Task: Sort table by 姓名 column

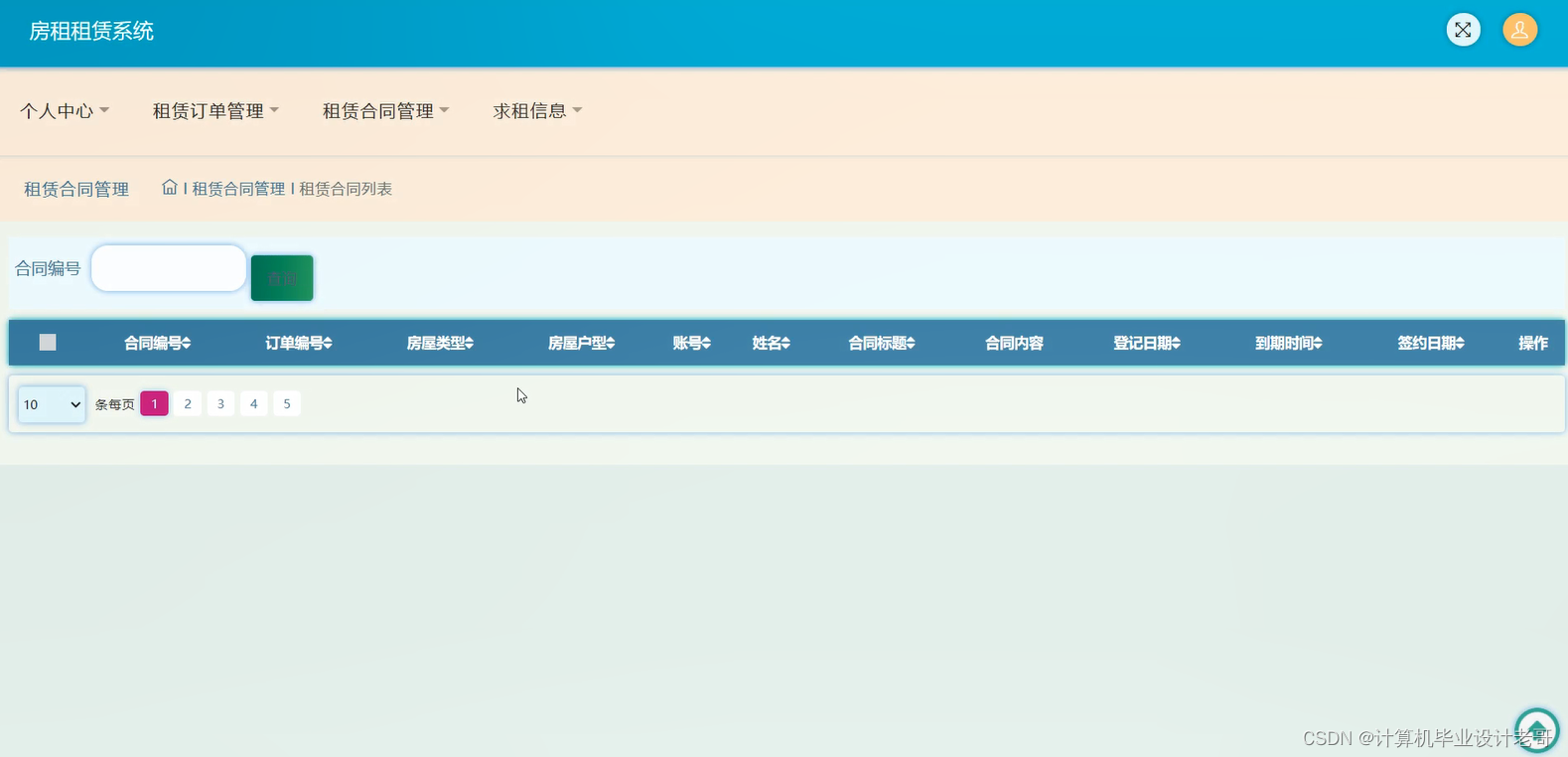Action: click(x=771, y=343)
